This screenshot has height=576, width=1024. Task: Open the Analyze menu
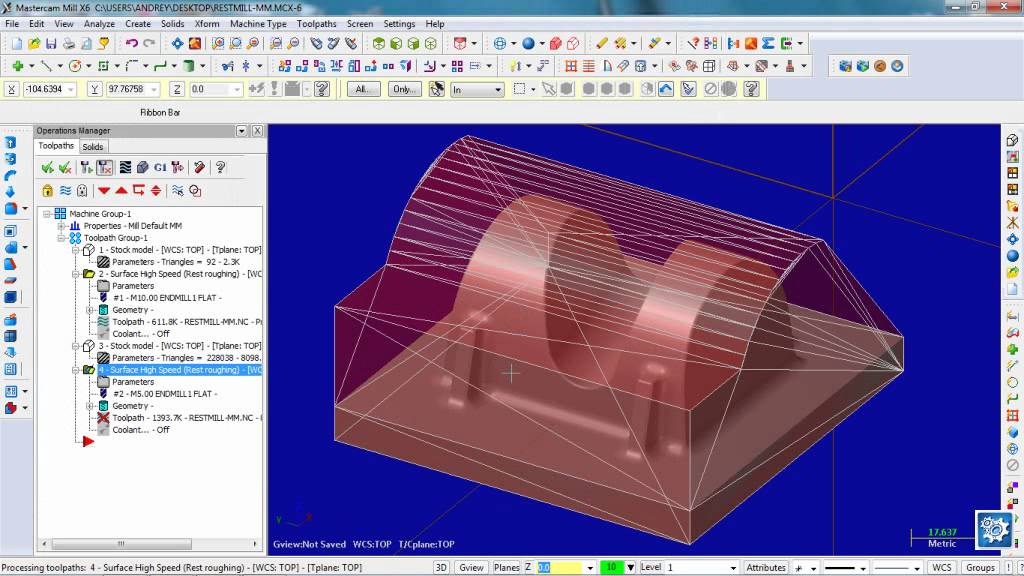click(x=99, y=24)
